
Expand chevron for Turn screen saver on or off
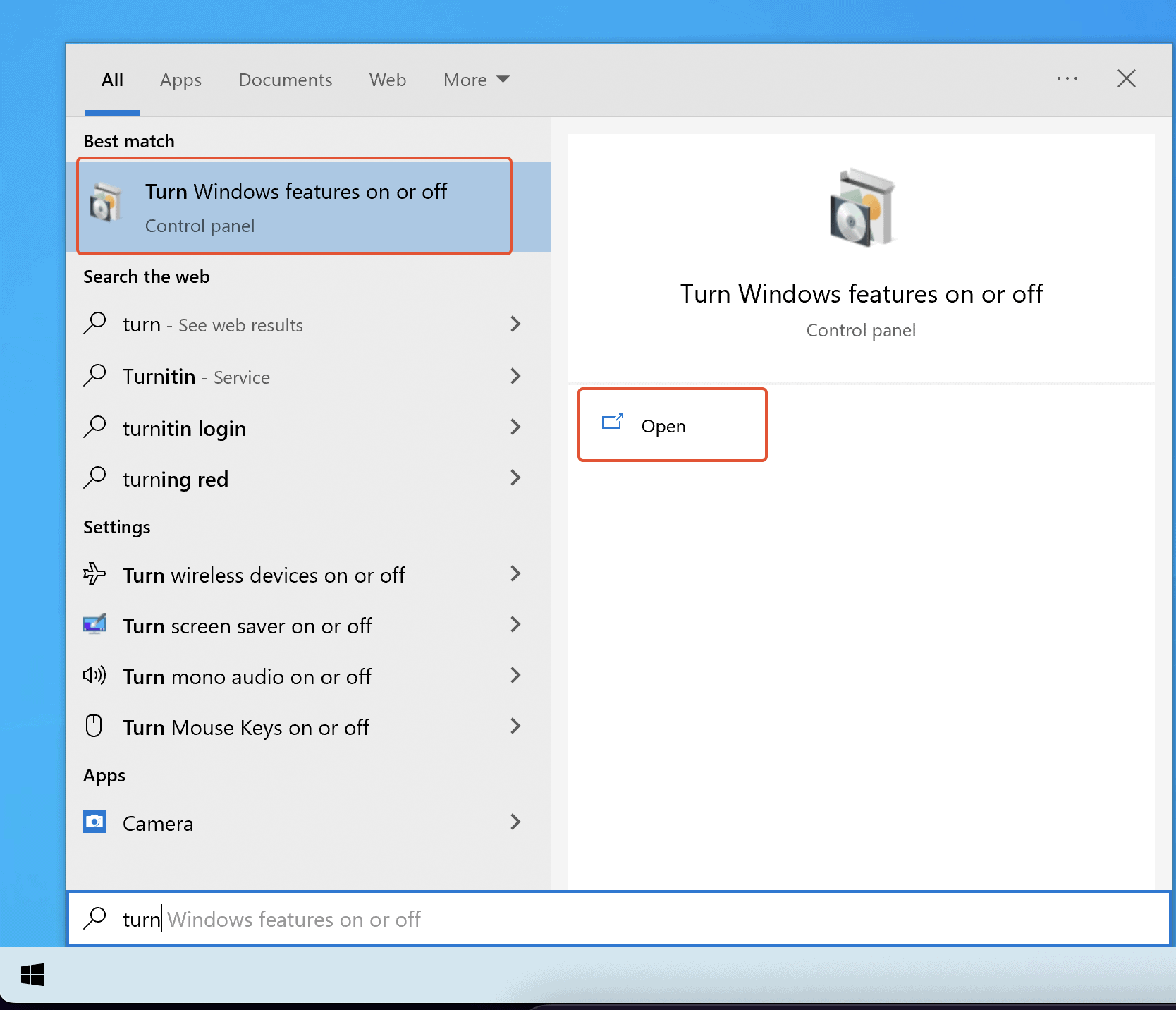coord(515,624)
